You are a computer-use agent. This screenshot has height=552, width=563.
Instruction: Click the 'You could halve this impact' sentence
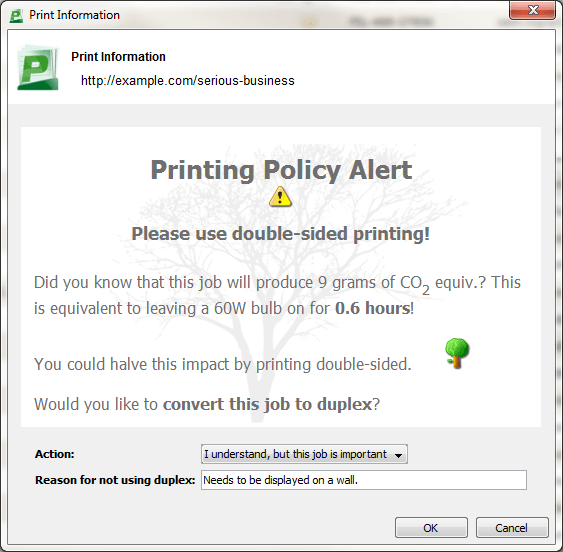[x=223, y=364]
